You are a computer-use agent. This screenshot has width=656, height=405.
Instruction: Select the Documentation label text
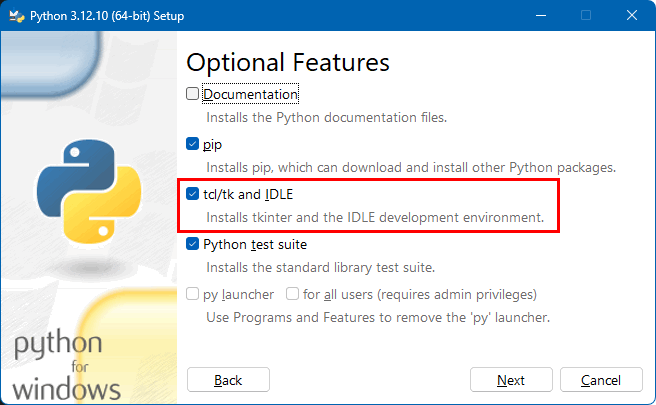pos(251,94)
